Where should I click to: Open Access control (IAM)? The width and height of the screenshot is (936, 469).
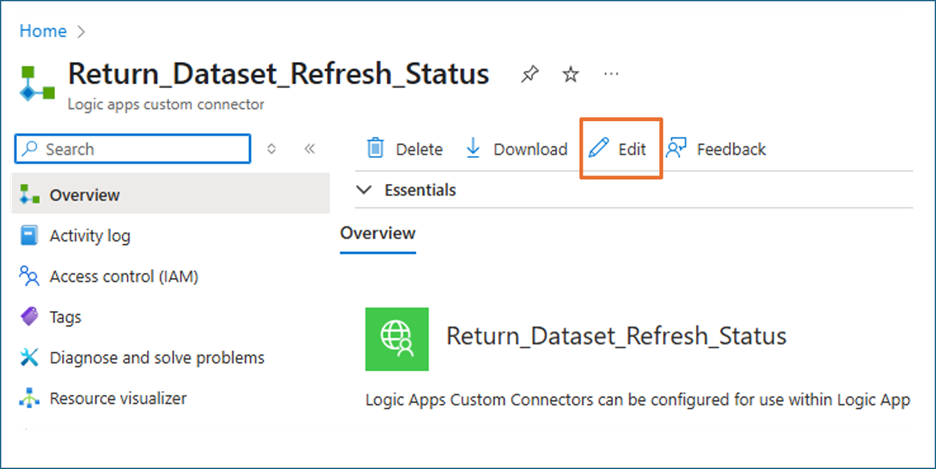[x=124, y=276]
